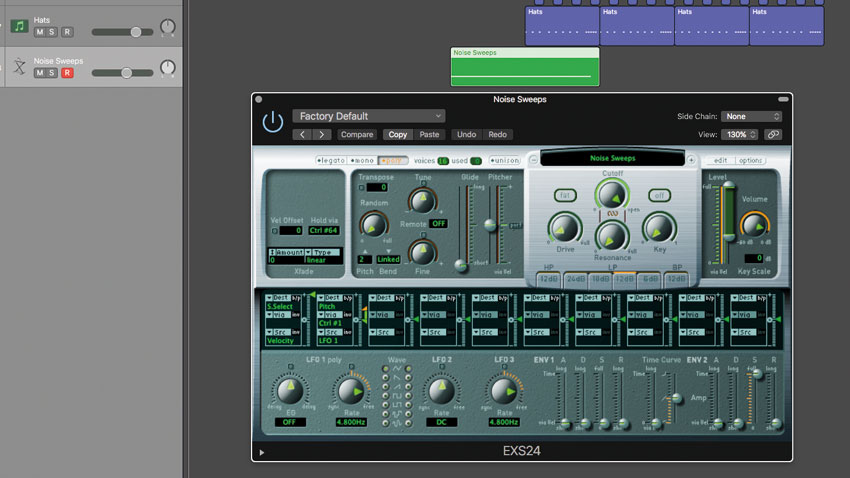The height and width of the screenshot is (478, 850).
Task: Open the Xfade Type dropdown
Action: tap(323, 253)
